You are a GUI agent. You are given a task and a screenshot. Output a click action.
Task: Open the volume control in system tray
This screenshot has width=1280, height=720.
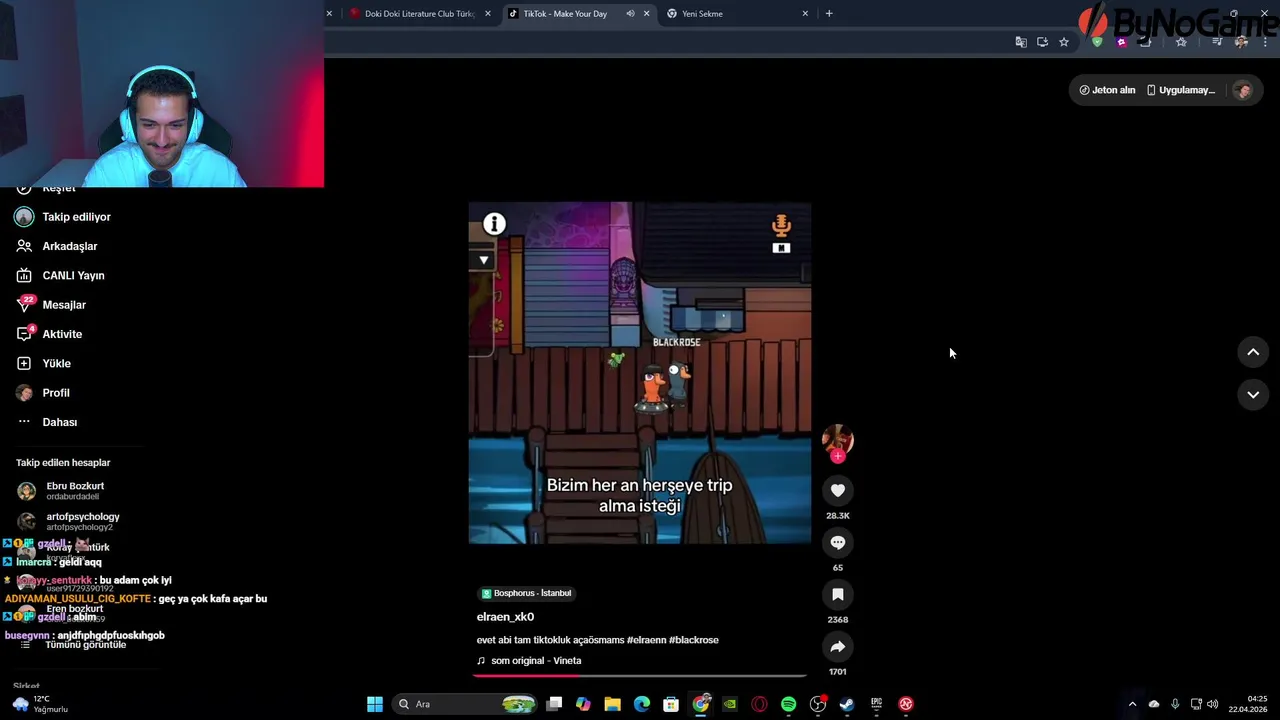click(1213, 704)
